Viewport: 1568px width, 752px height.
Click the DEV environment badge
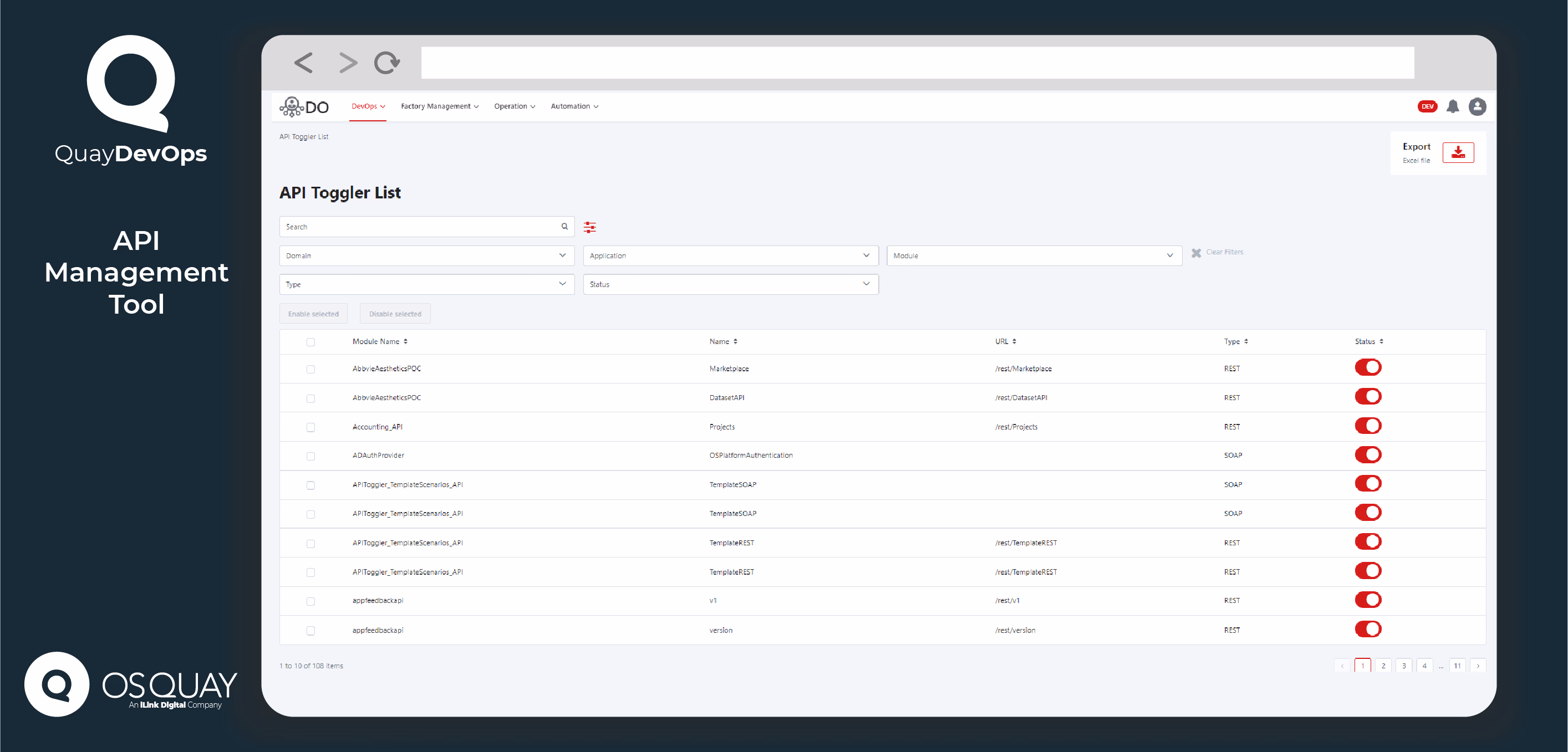point(1427,106)
